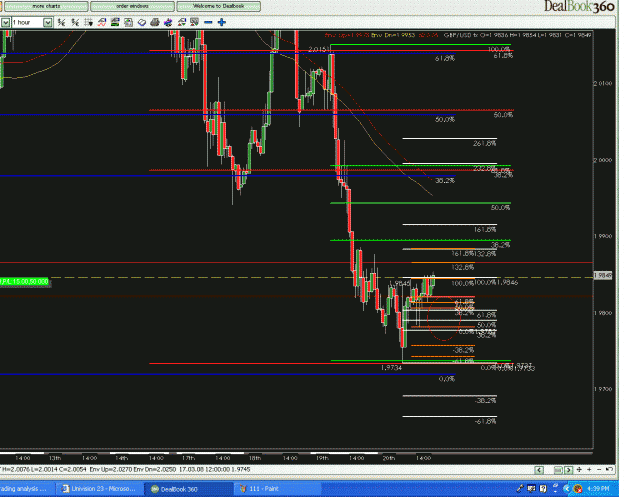Open the "more charts" tab
625x497 pixels.
point(46,6)
